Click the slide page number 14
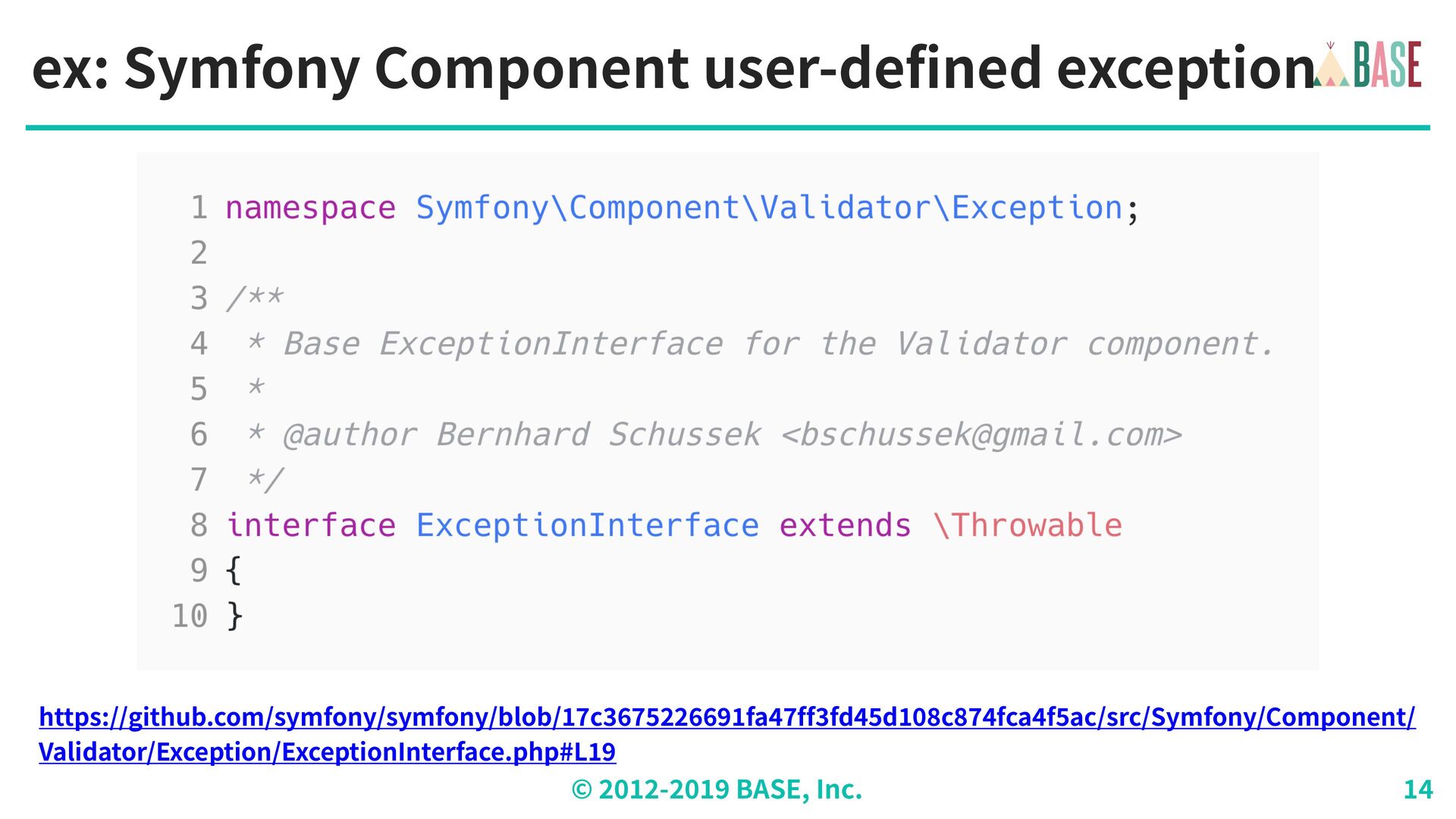 1418,789
